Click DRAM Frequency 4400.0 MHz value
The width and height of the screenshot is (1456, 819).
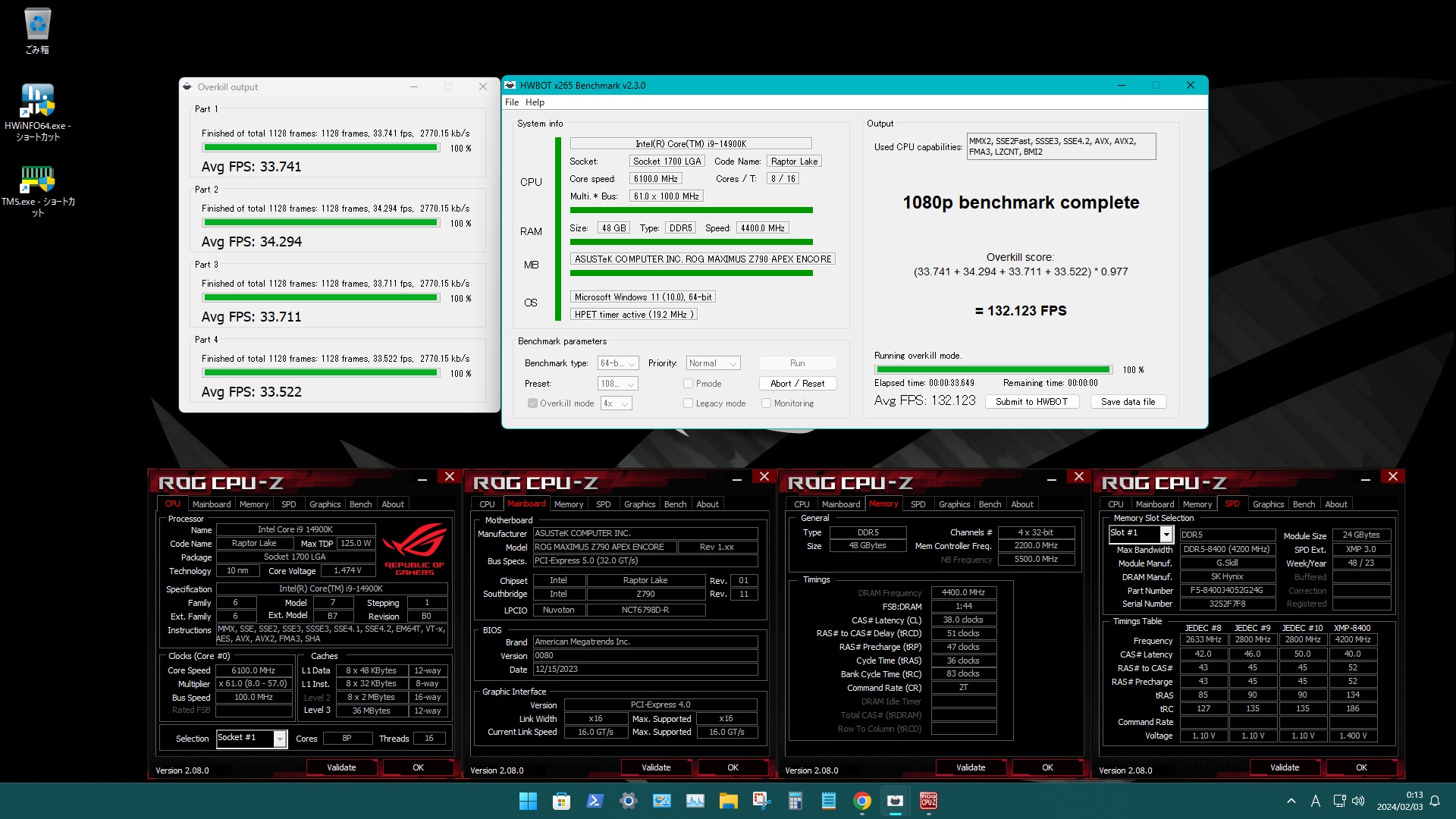963,592
